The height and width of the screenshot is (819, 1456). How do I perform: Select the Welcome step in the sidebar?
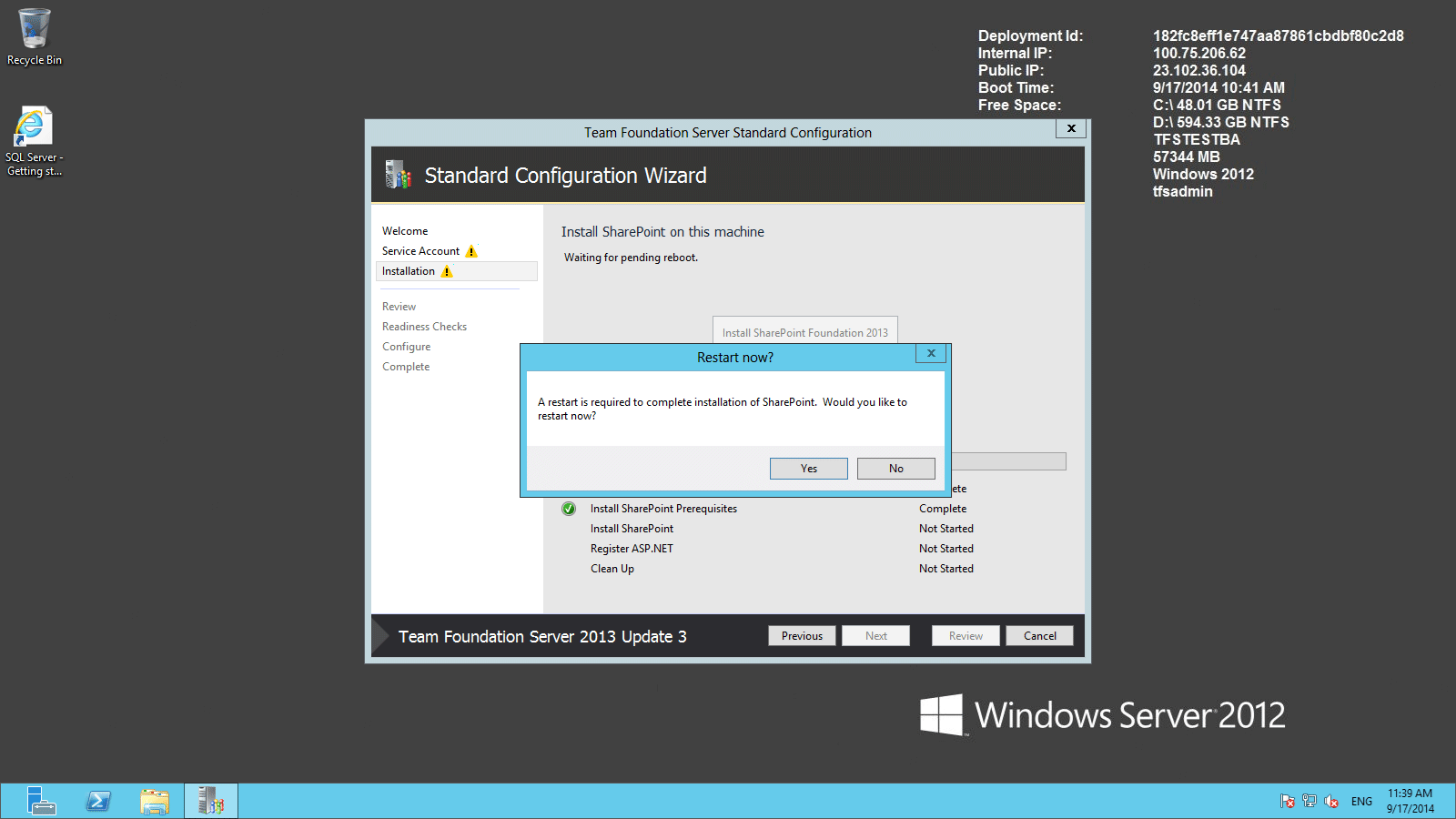click(404, 230)
